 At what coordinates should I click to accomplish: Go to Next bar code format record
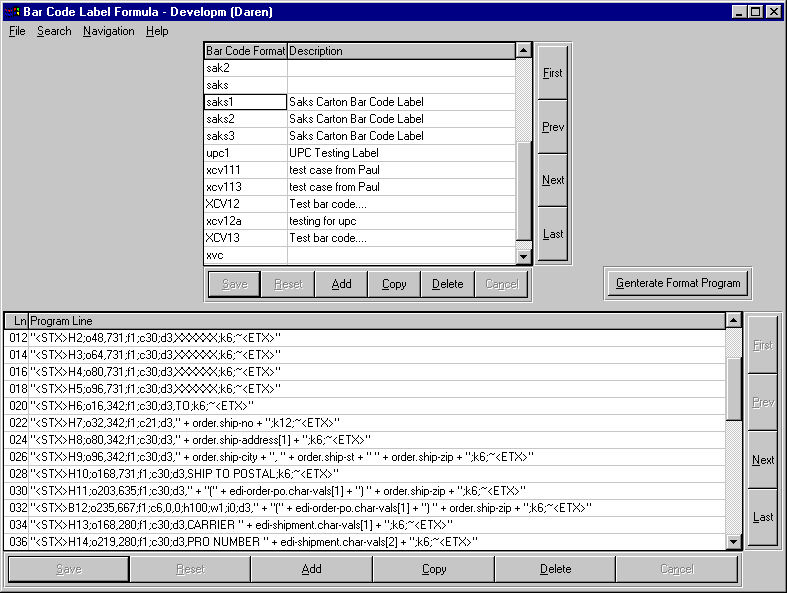(553, 181)
